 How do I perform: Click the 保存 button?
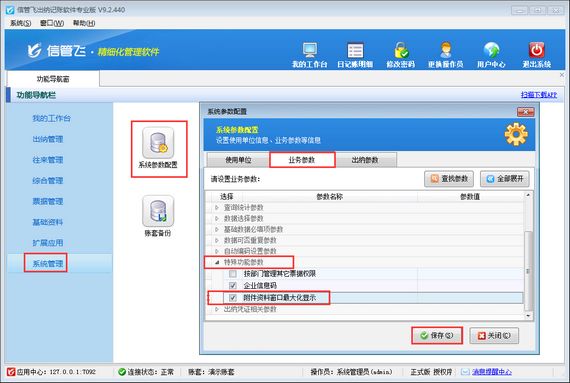coord(437,335)
